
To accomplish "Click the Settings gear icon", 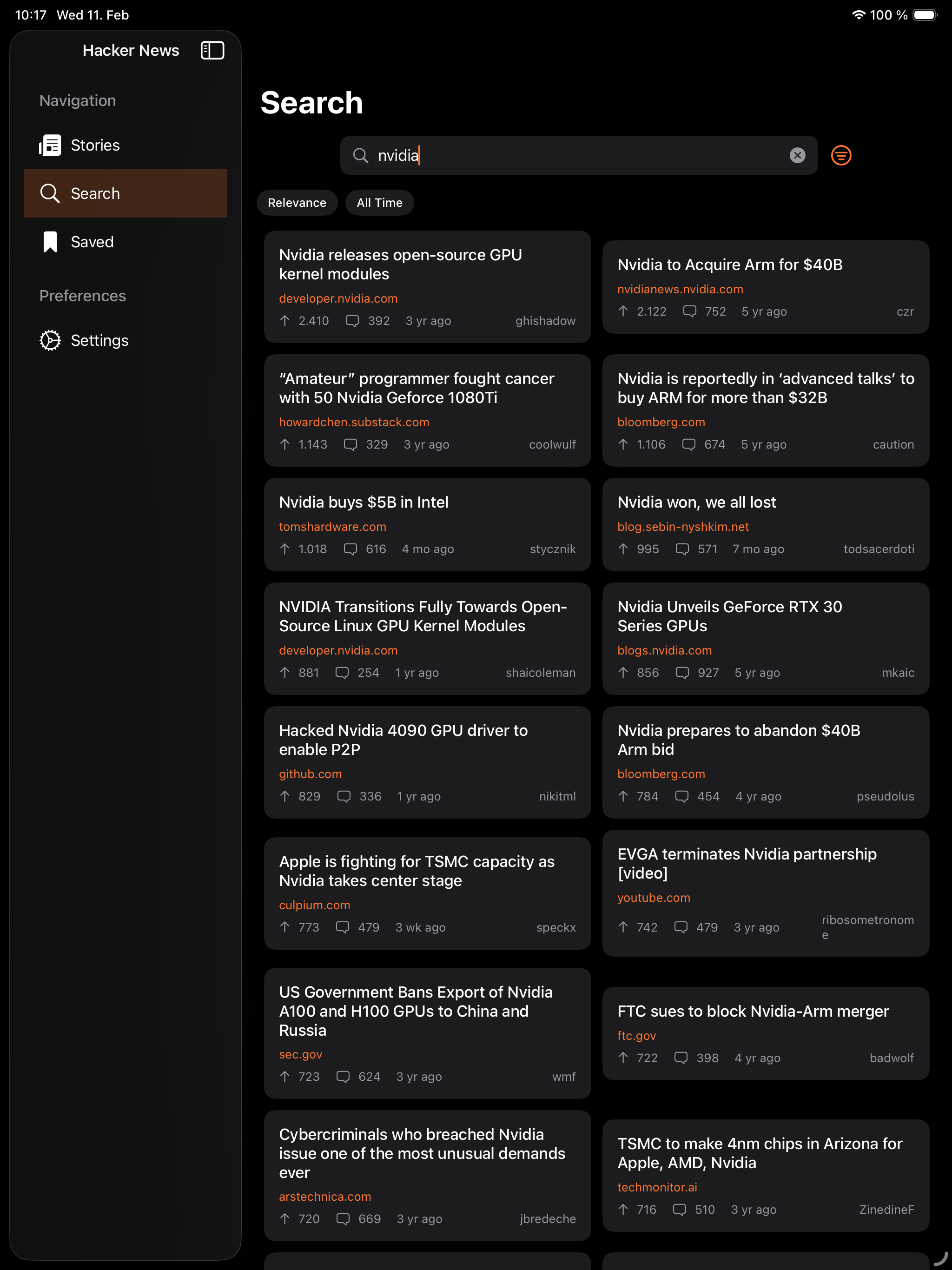I will [50, 340].
